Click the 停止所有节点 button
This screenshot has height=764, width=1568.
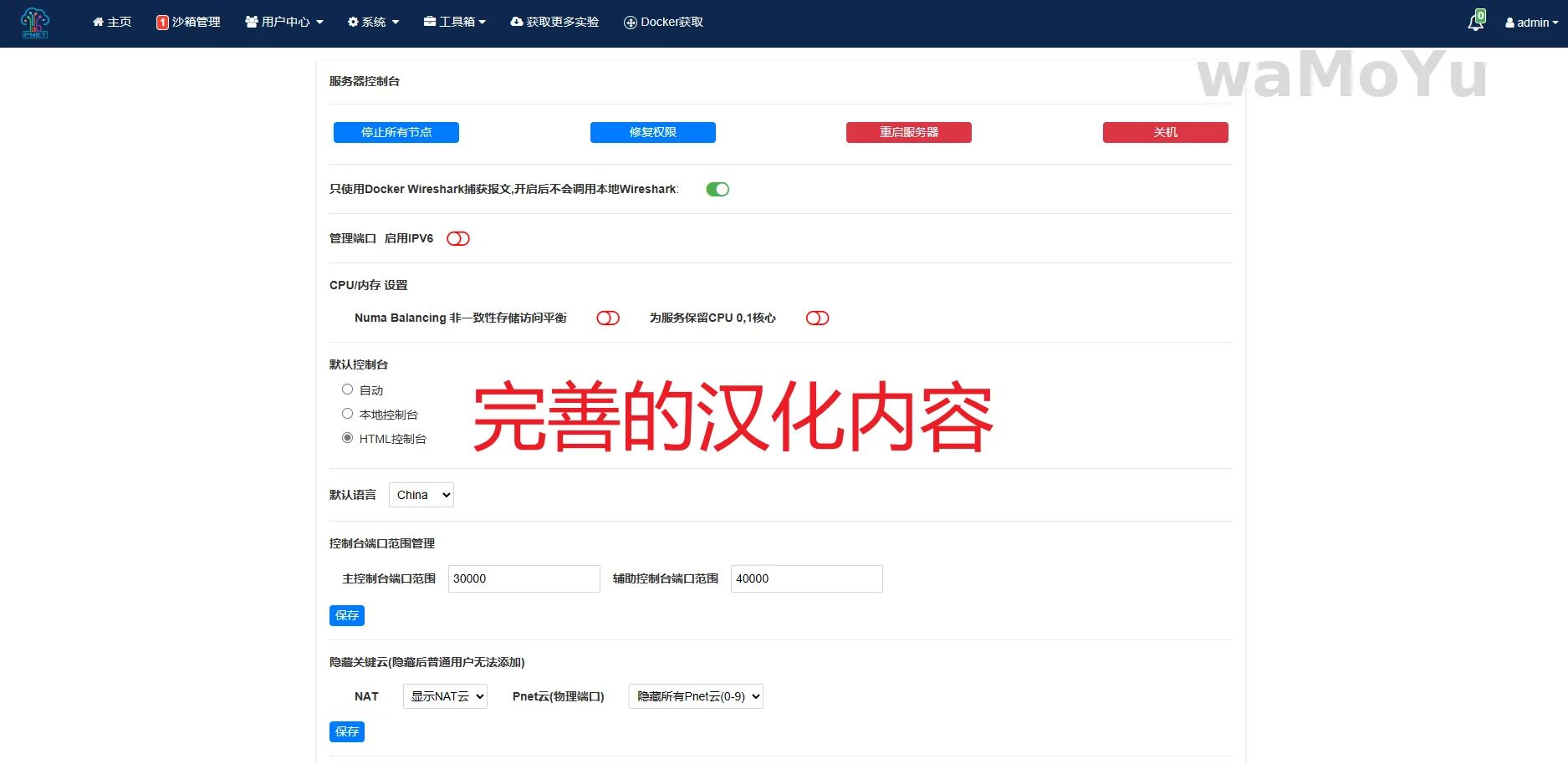point(396,133)
